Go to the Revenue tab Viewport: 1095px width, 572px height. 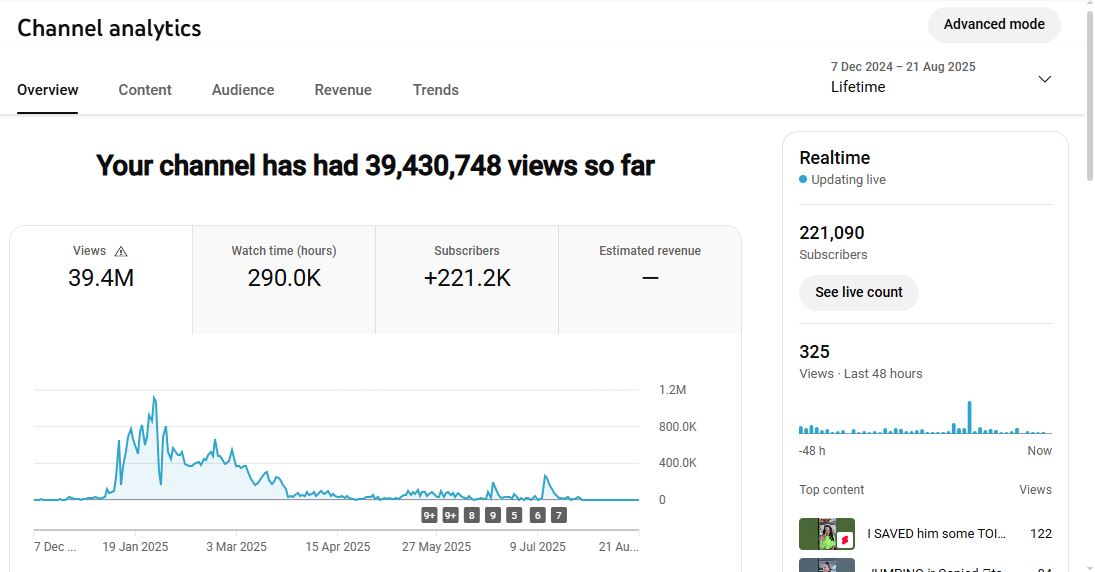343,90
